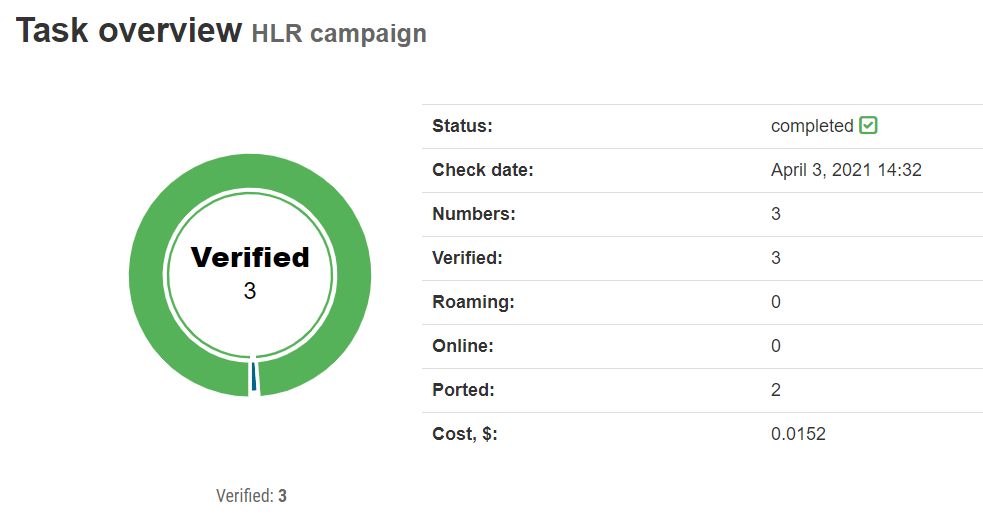983x516 pixels.
Task: Click the Verified: 3 legend below chart
Action: [x=251, y=495]
